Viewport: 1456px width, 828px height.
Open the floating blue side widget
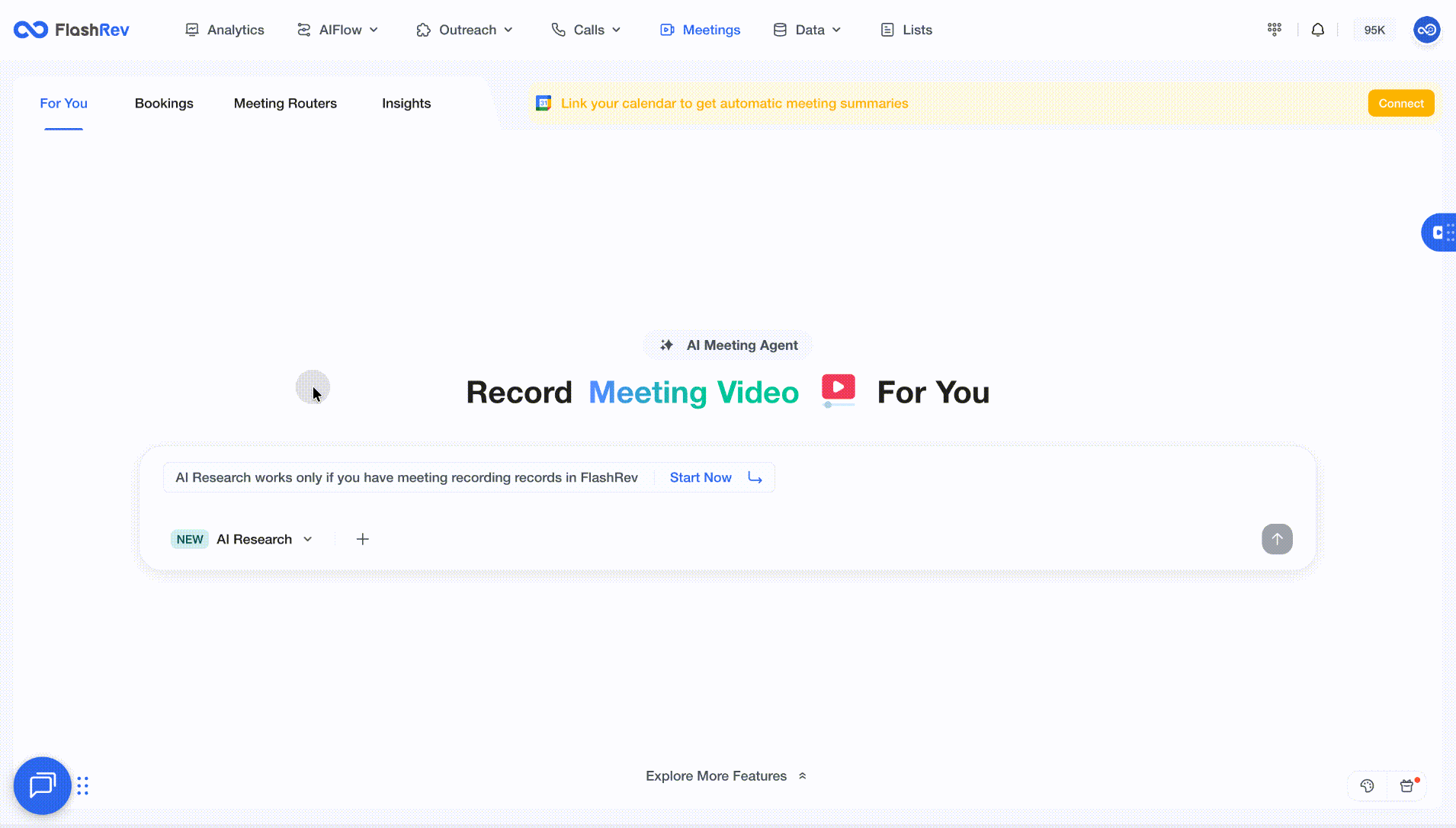tap(1439, 233)
